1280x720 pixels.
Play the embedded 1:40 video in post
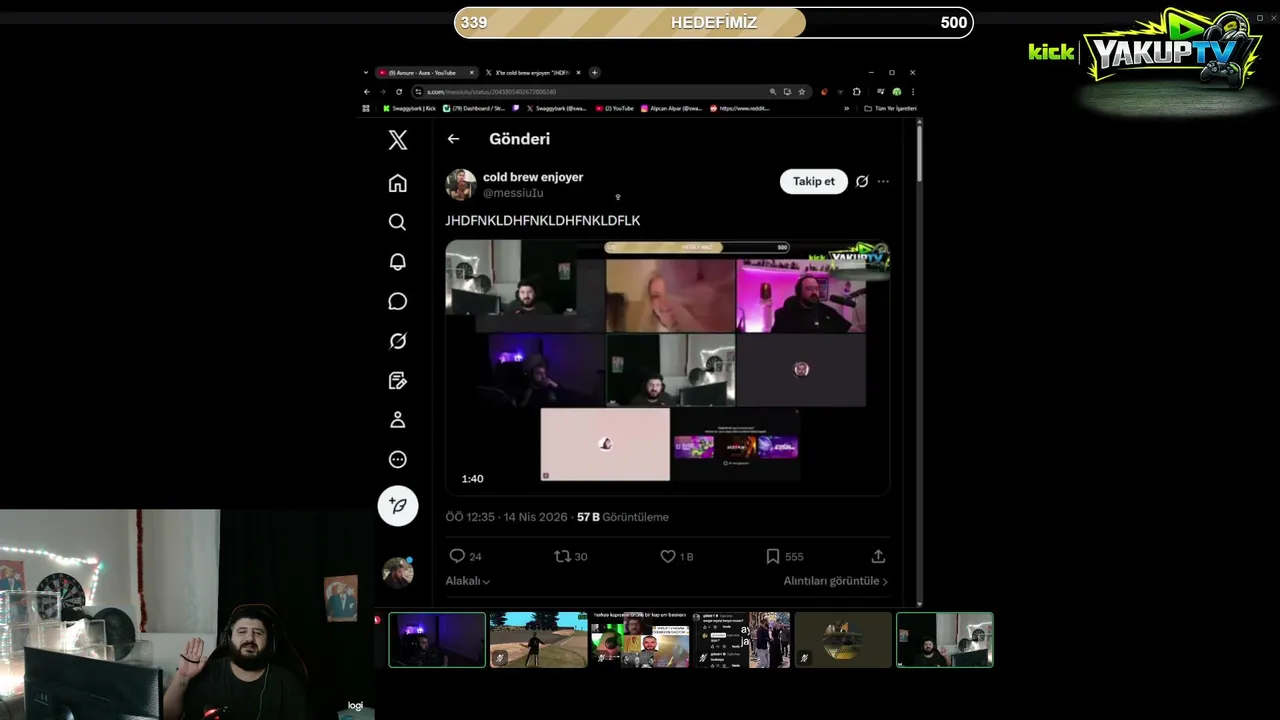pyautogui.click(x=667, y=367)
